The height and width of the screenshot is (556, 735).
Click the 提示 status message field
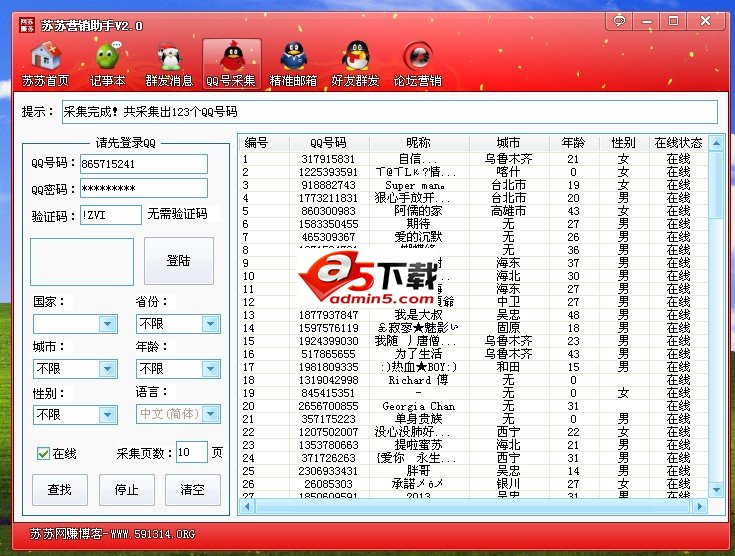(390, 112)
